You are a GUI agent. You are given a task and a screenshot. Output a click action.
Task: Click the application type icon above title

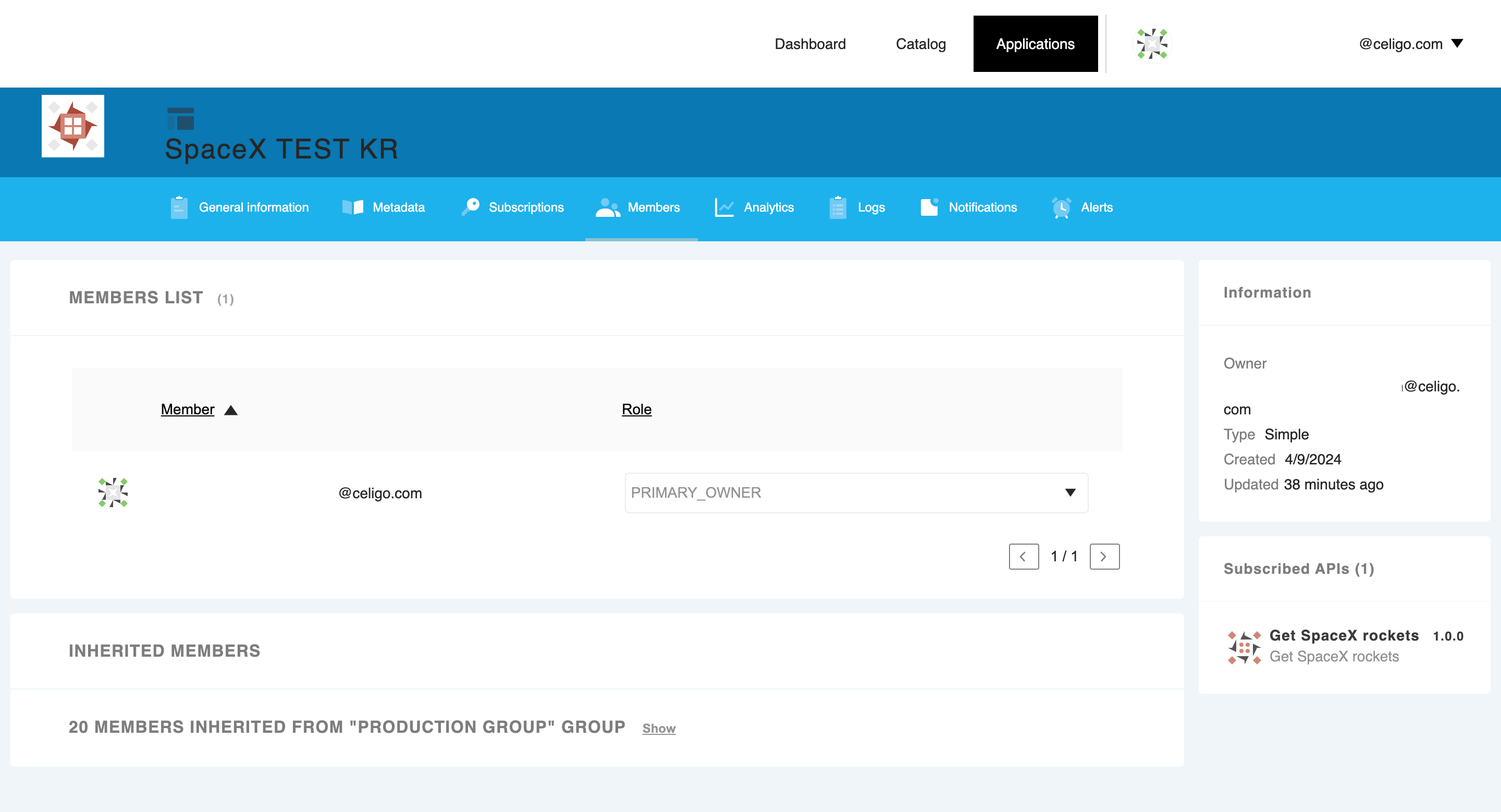180,119
